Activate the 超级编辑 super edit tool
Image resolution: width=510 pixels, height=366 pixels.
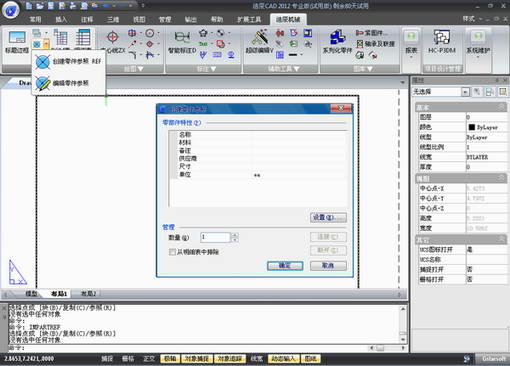point(260,42)
